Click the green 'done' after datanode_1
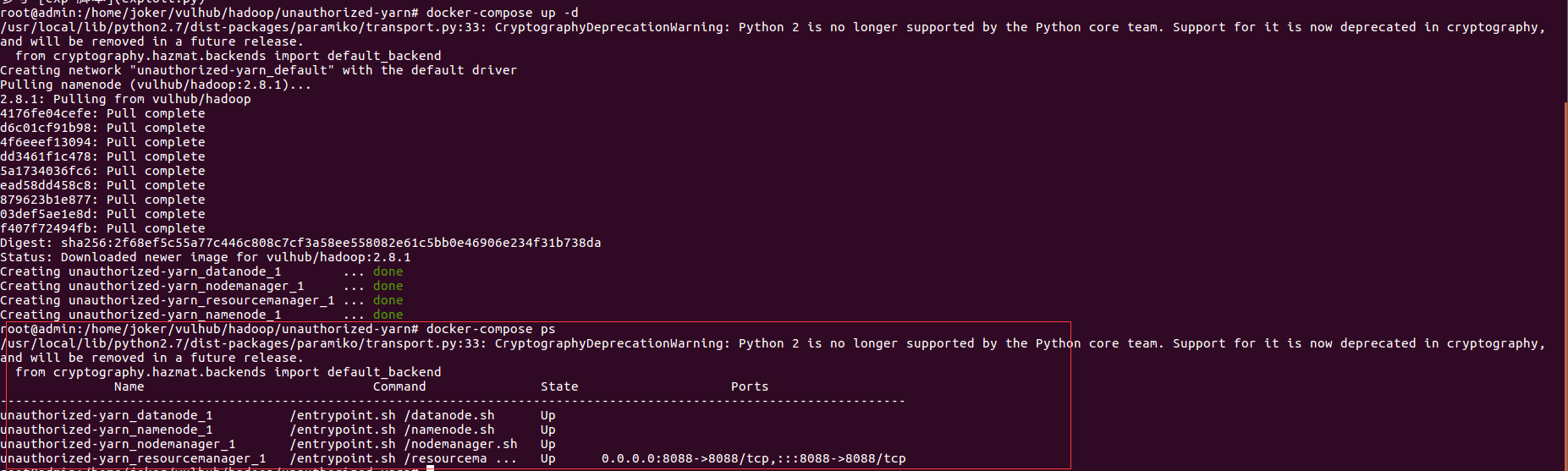Screen dimensions: 1568x471 coord(388,271)
